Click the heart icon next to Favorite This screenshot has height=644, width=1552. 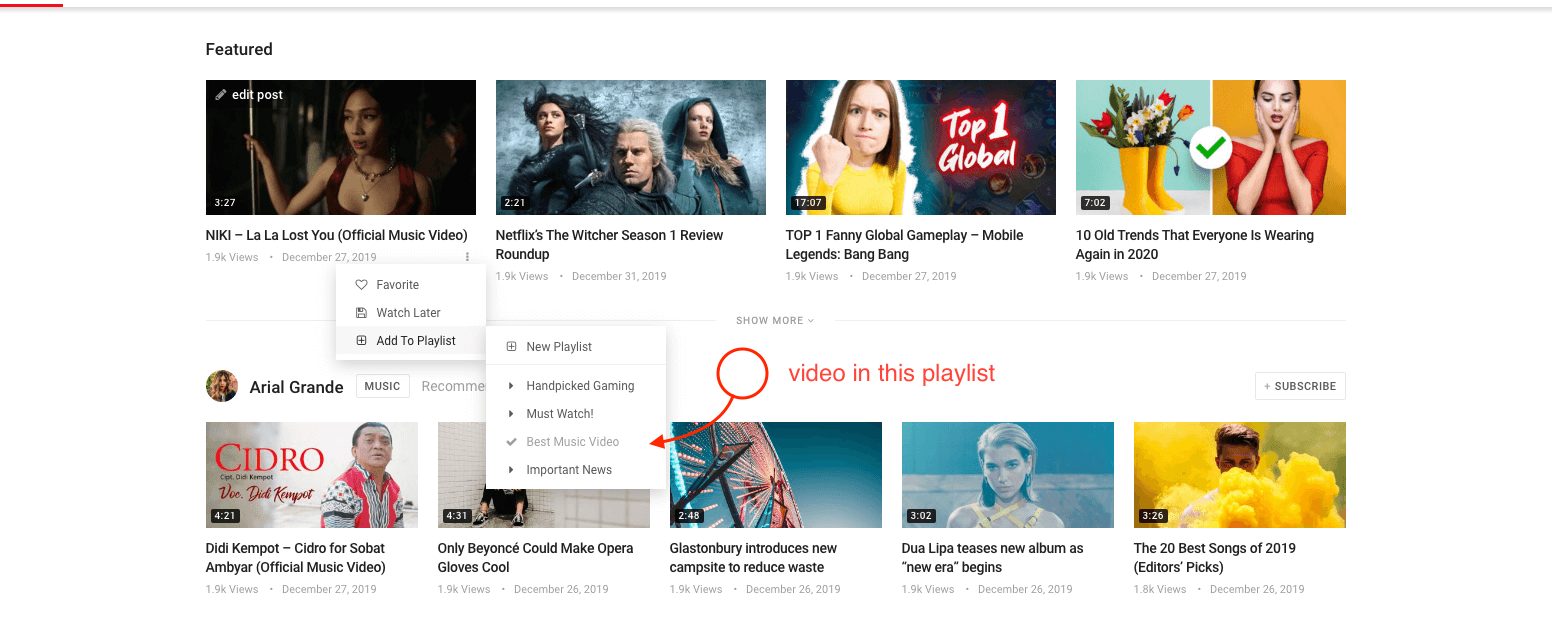362,285
